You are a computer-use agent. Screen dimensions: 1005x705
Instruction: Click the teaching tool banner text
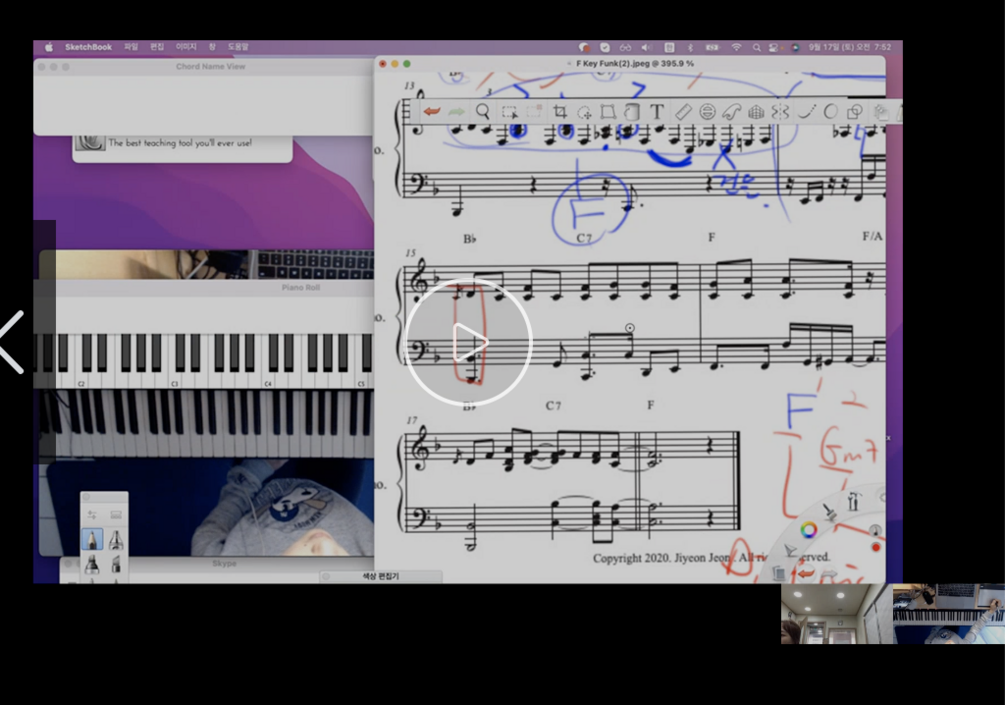(180, 143)
